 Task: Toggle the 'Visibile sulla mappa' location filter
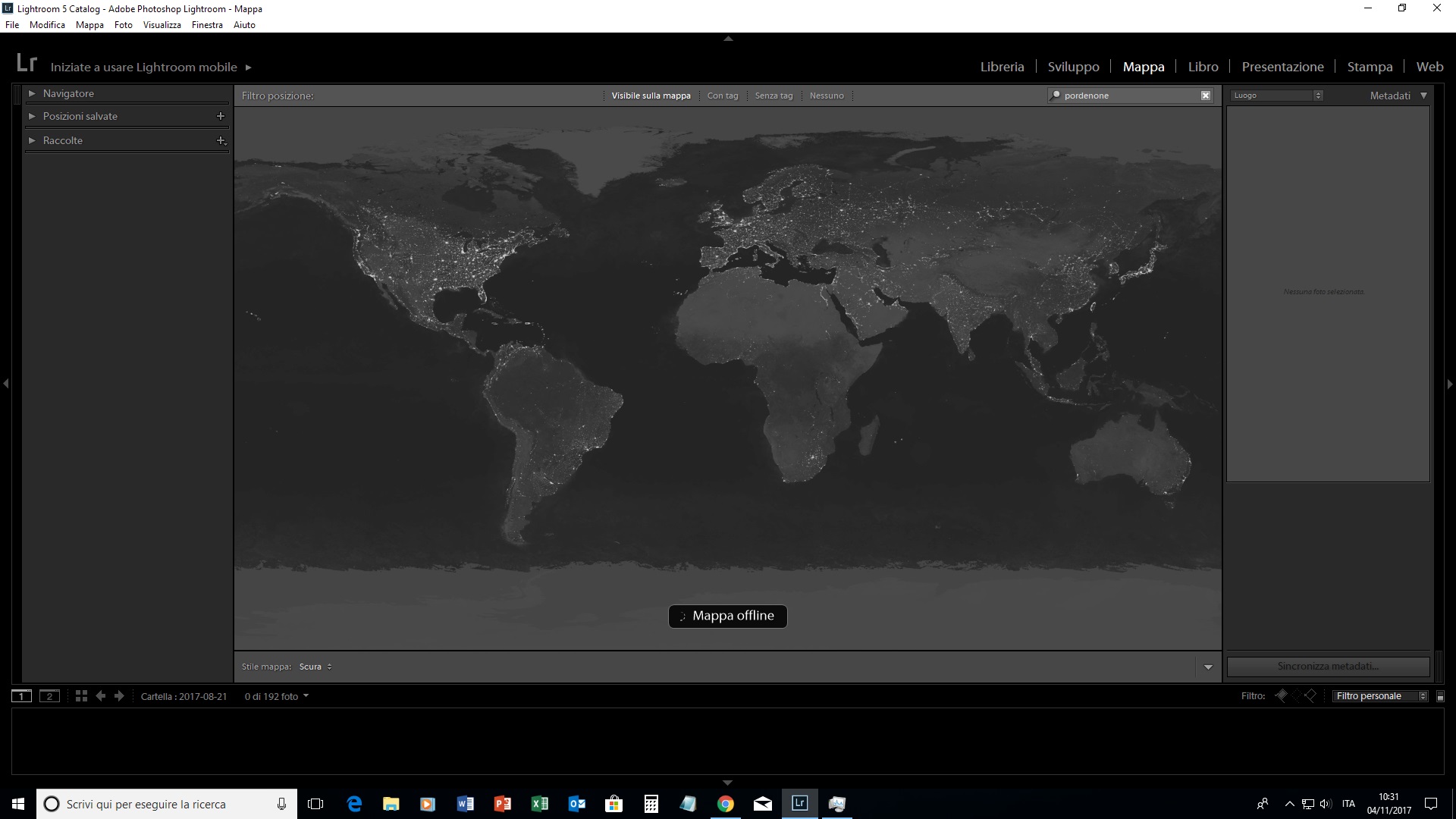(651, 96)
